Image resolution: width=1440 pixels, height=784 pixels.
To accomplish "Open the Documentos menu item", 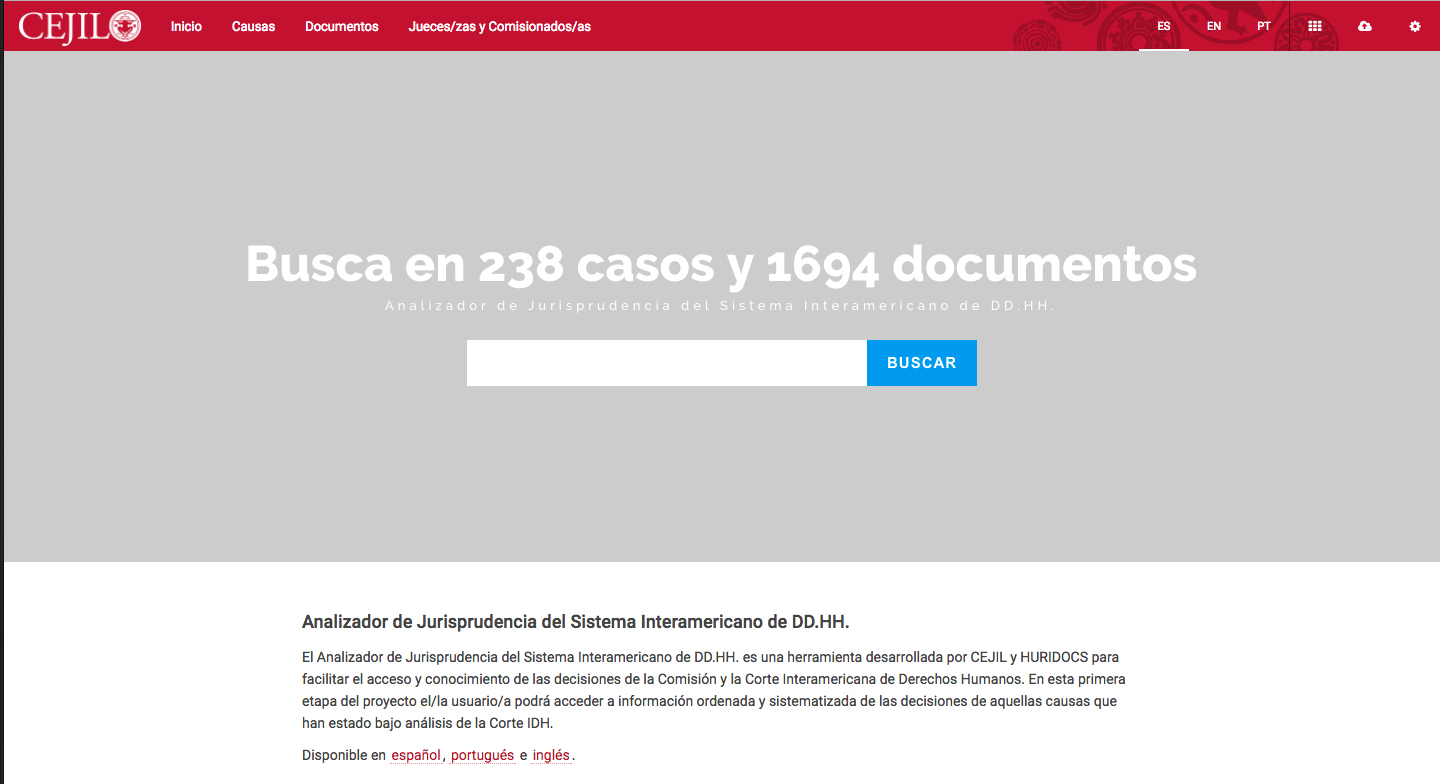I will click(342, 26).
